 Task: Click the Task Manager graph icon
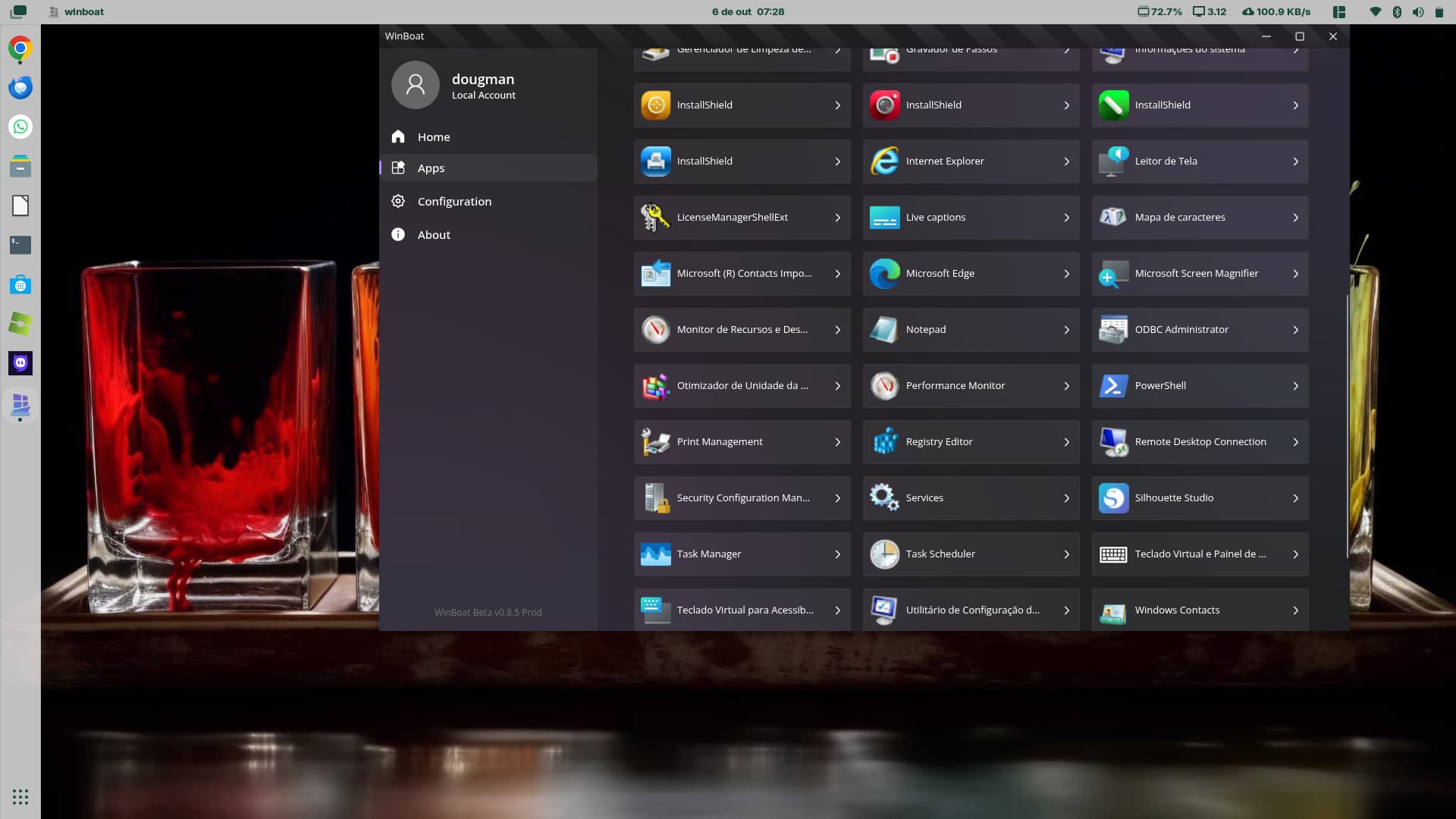(x=655, y=554)
